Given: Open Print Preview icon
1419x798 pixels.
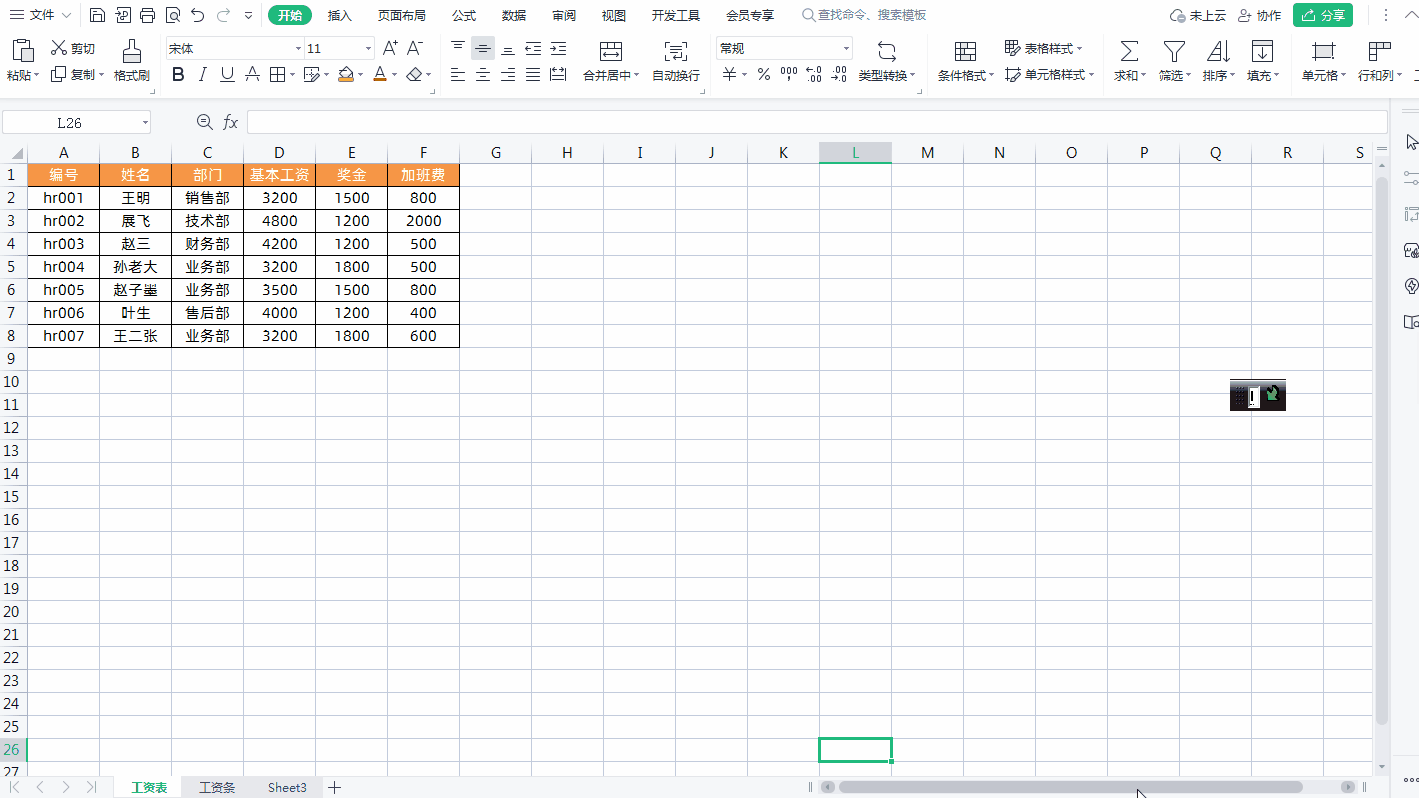Looking at the screenshot, I should [x=173, y=15].
